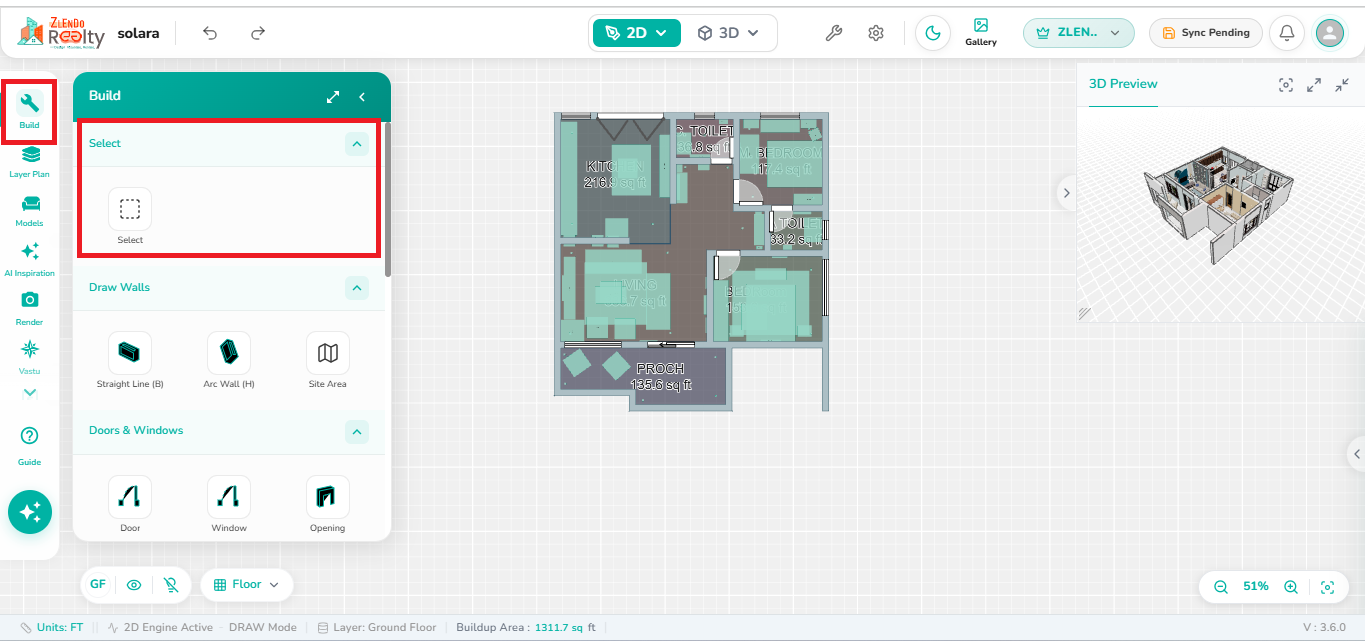Screen dimensions: 1365x641
Task: Open the Floor dropdown
Action: click(x=247, y=585)
